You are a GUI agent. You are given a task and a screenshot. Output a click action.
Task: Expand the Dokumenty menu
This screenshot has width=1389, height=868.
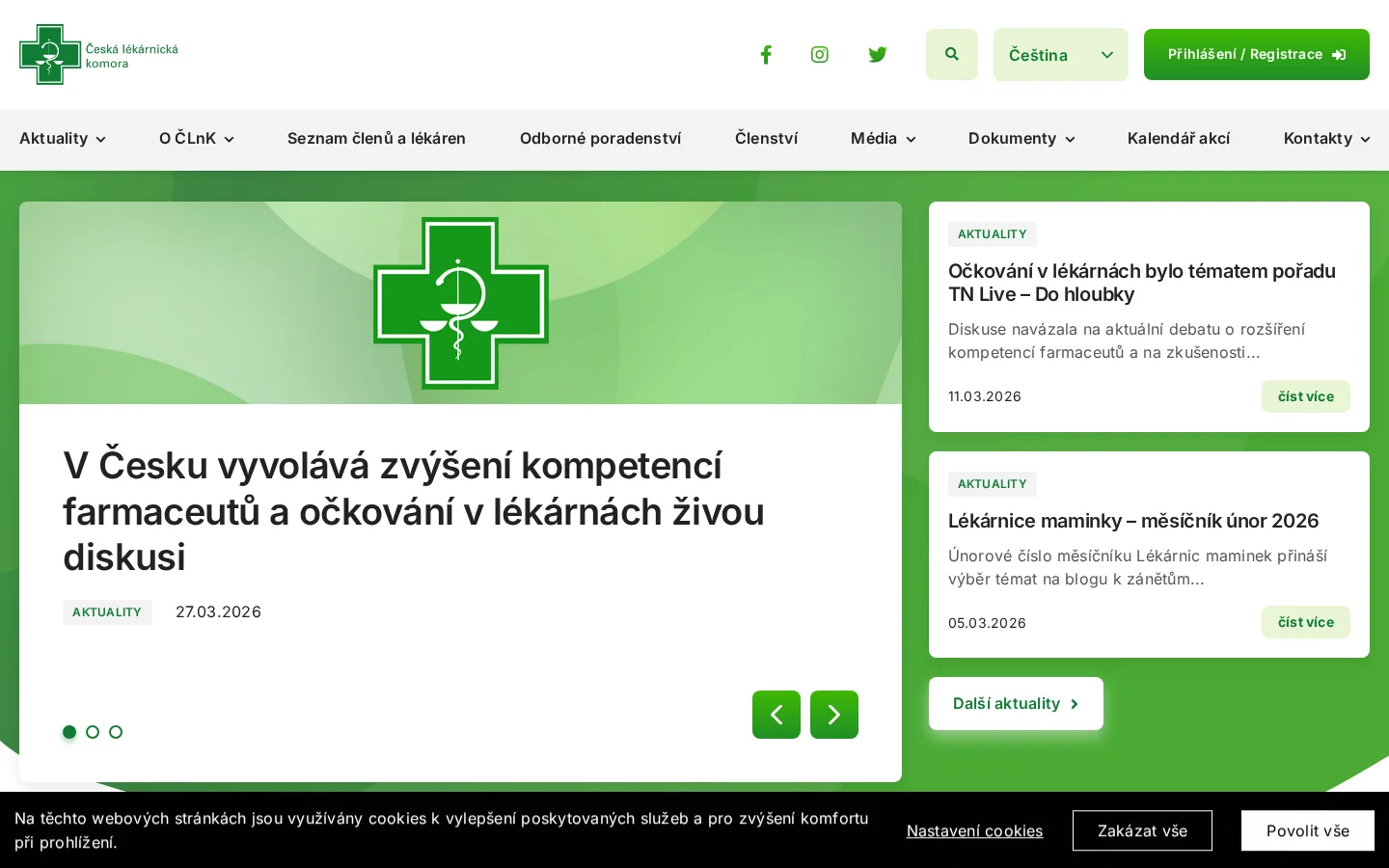[1021, 139]
